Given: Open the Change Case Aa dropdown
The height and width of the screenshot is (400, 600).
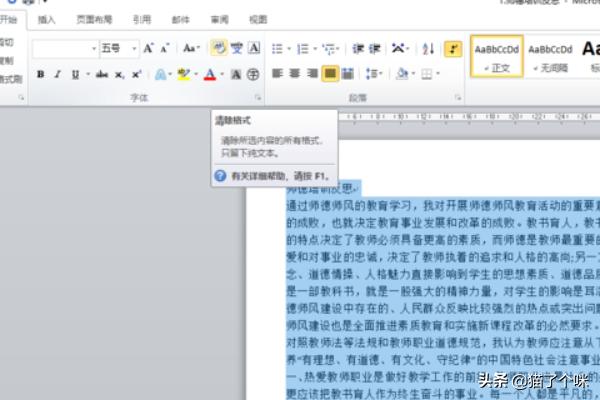Looking at the screenshot, I should (x=191, y=49).
